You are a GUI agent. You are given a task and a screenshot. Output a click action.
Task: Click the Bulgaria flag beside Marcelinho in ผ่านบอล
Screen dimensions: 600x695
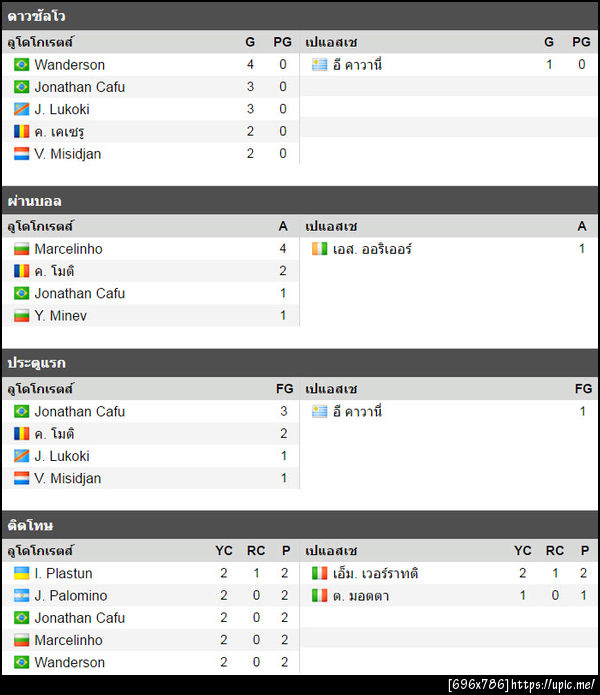[22, 249]
